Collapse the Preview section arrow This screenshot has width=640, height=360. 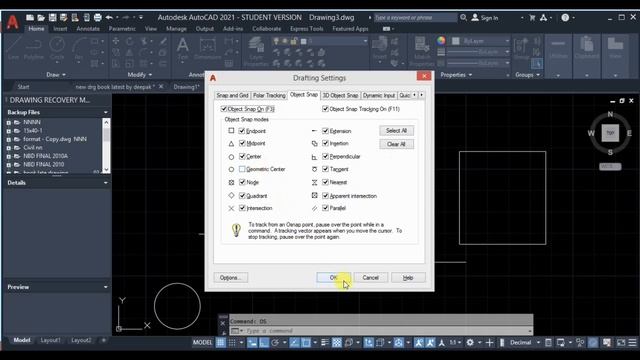[106, 287]
